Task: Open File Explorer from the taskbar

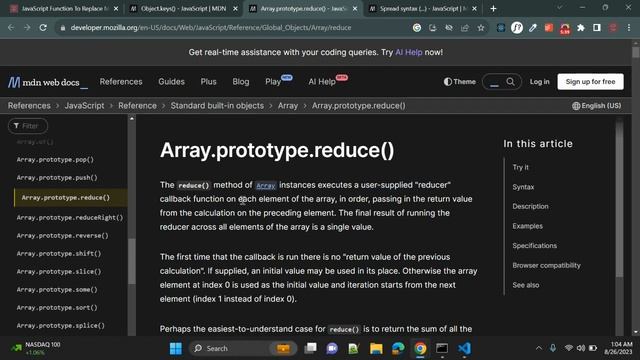Action: pyautogui.click(x=376, y=348)
